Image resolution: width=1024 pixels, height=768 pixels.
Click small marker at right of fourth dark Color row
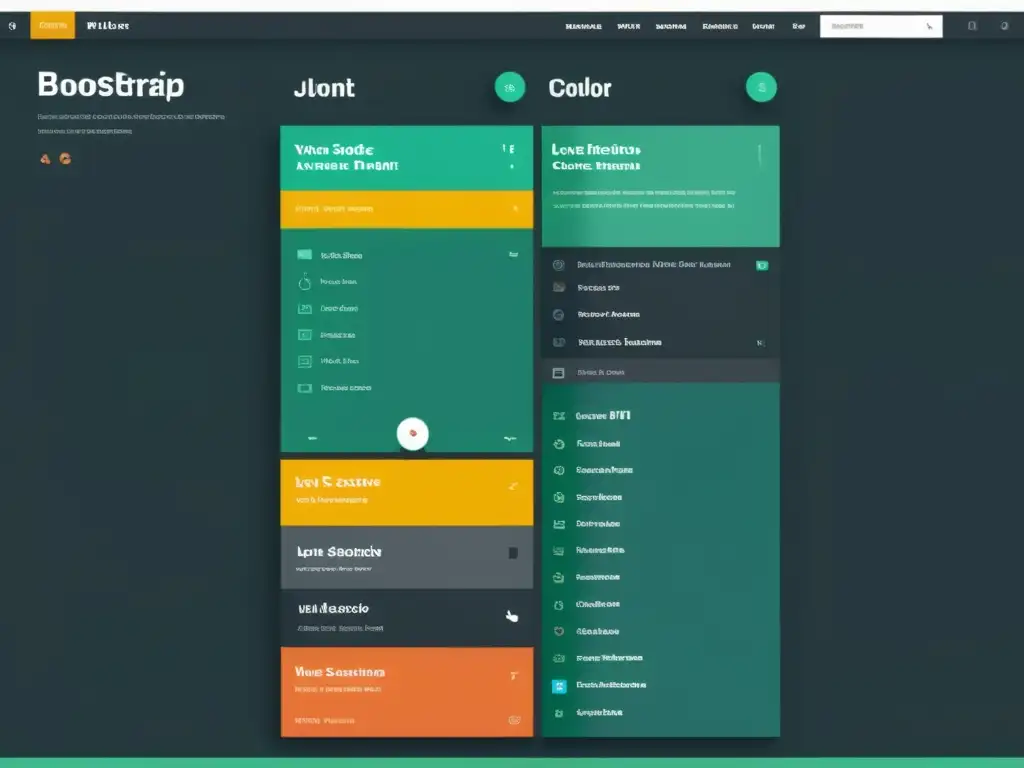pos(760,343)
